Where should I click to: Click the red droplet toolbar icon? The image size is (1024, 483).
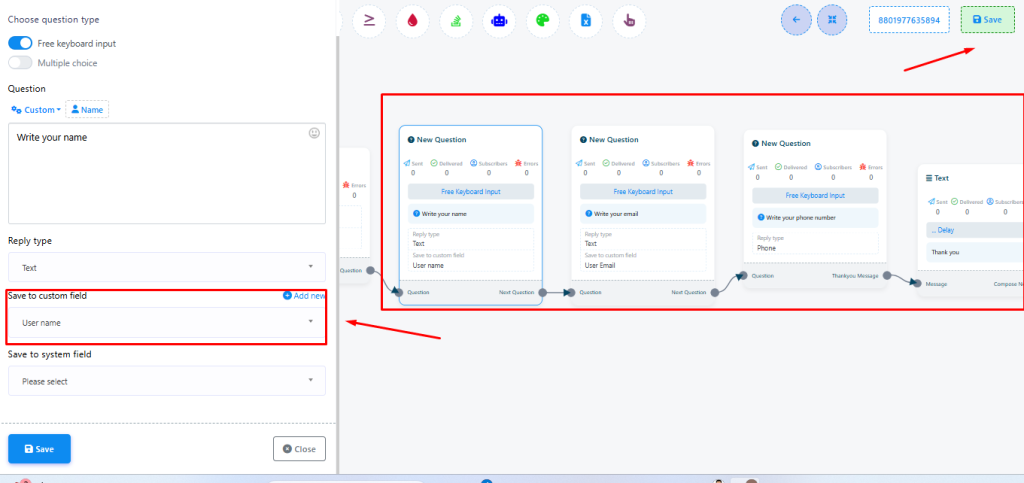[412, 20]
